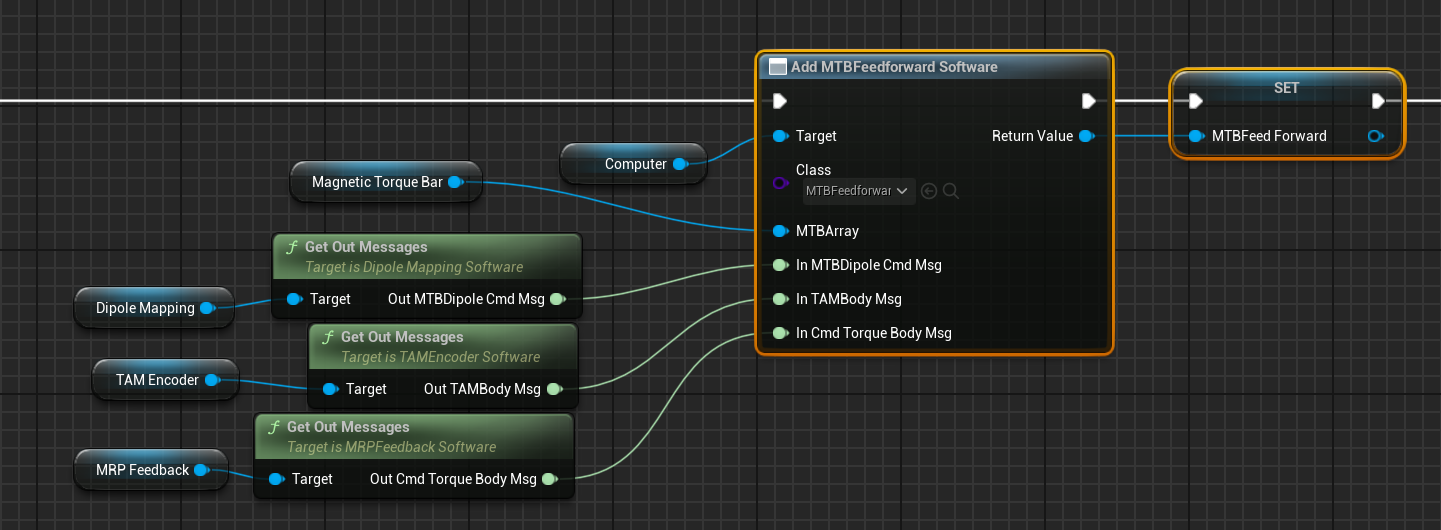Click the SET node execution input pin
Screen dimensions: 1441x530
[1195, 101]
